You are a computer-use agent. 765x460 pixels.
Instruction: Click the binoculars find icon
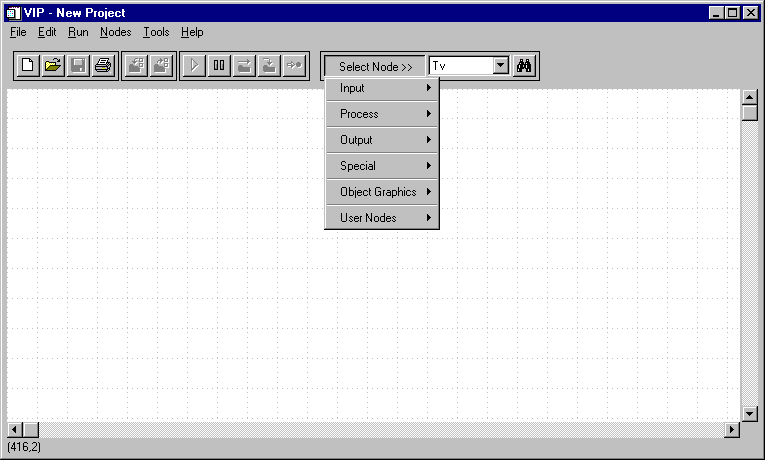[x=526, y=66]
